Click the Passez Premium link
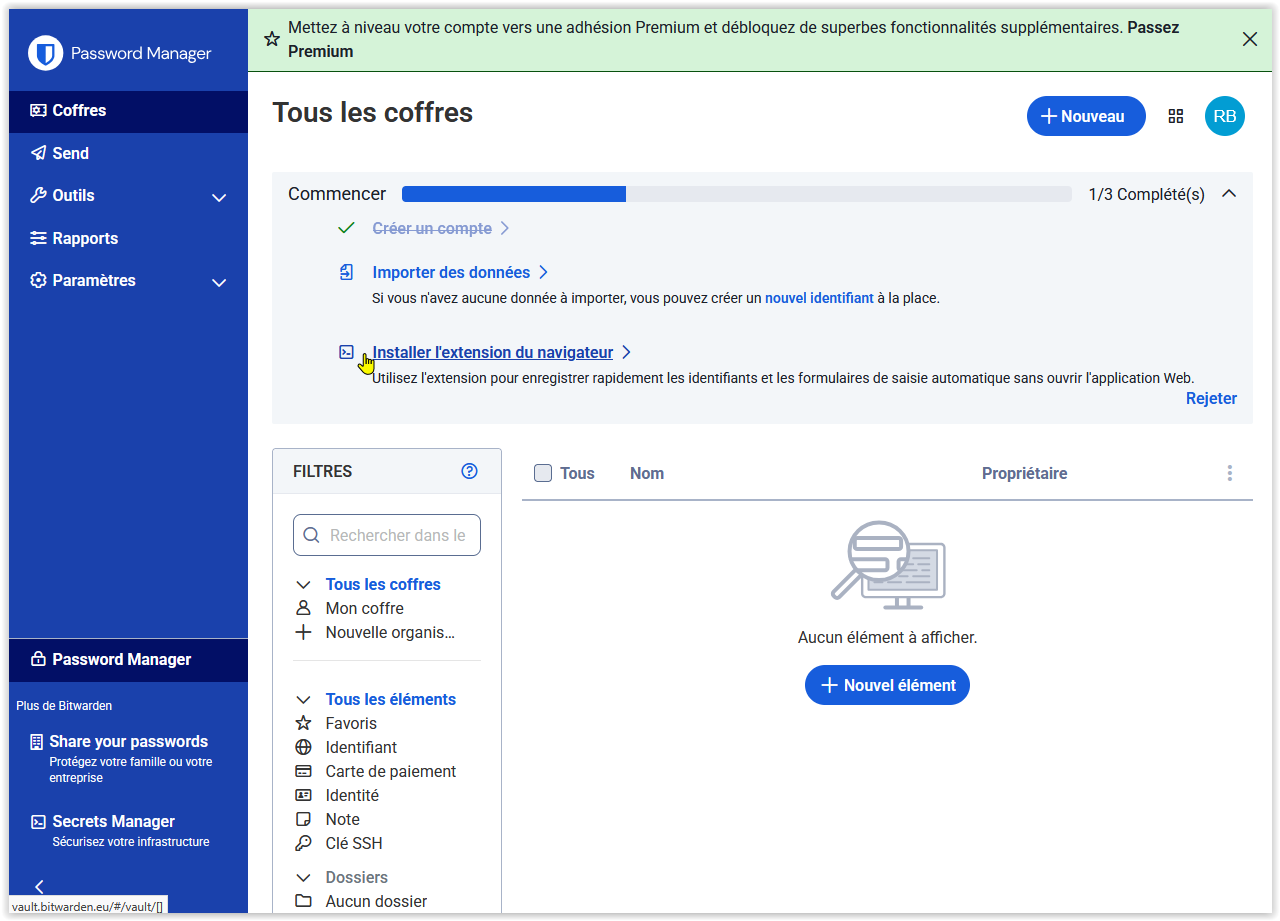This screenshot has height=921, width=1280. point(734,39)
